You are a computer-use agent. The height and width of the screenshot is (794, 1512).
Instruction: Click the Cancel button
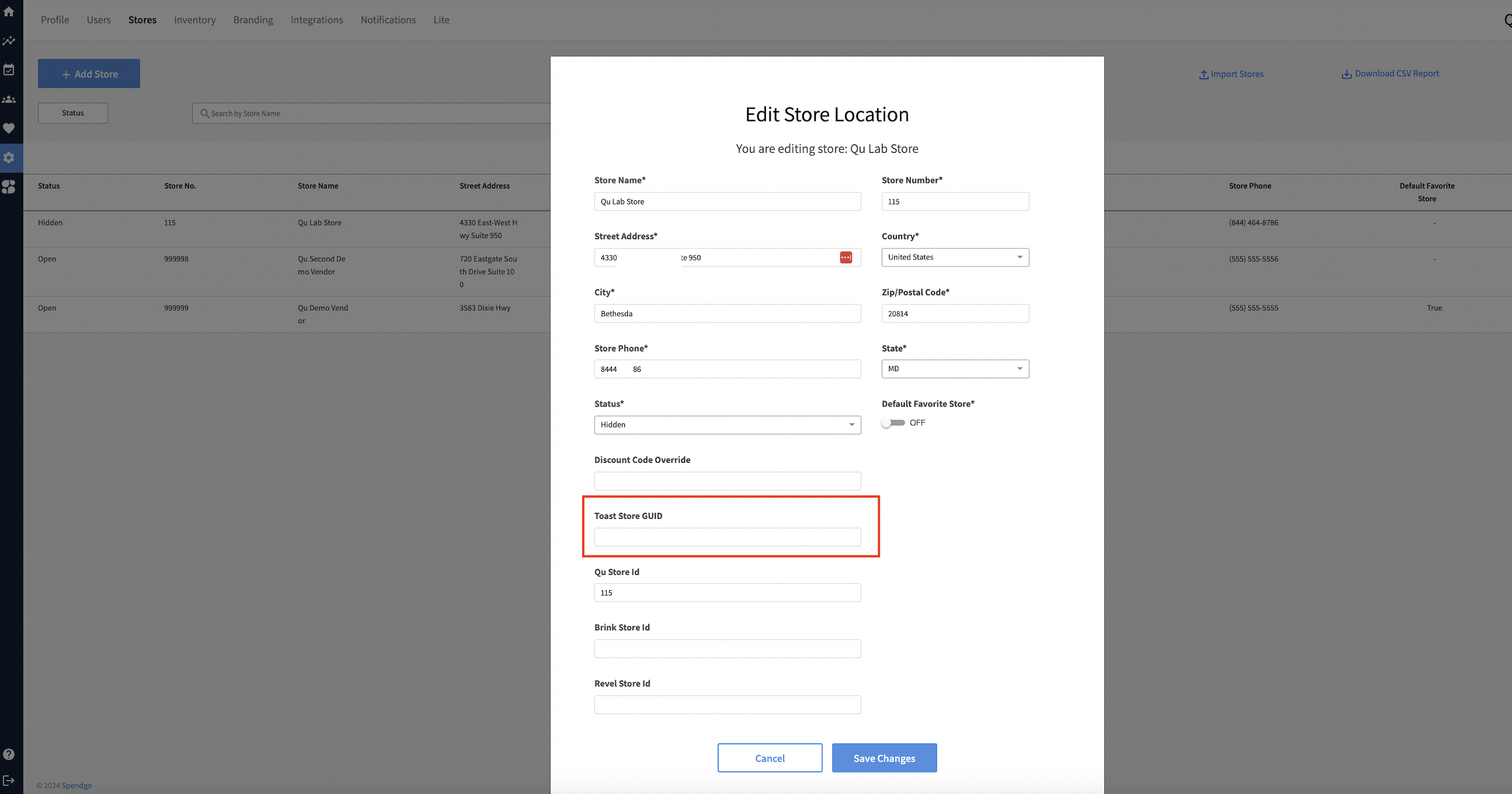pyautogui.click(x=769, y=758)
